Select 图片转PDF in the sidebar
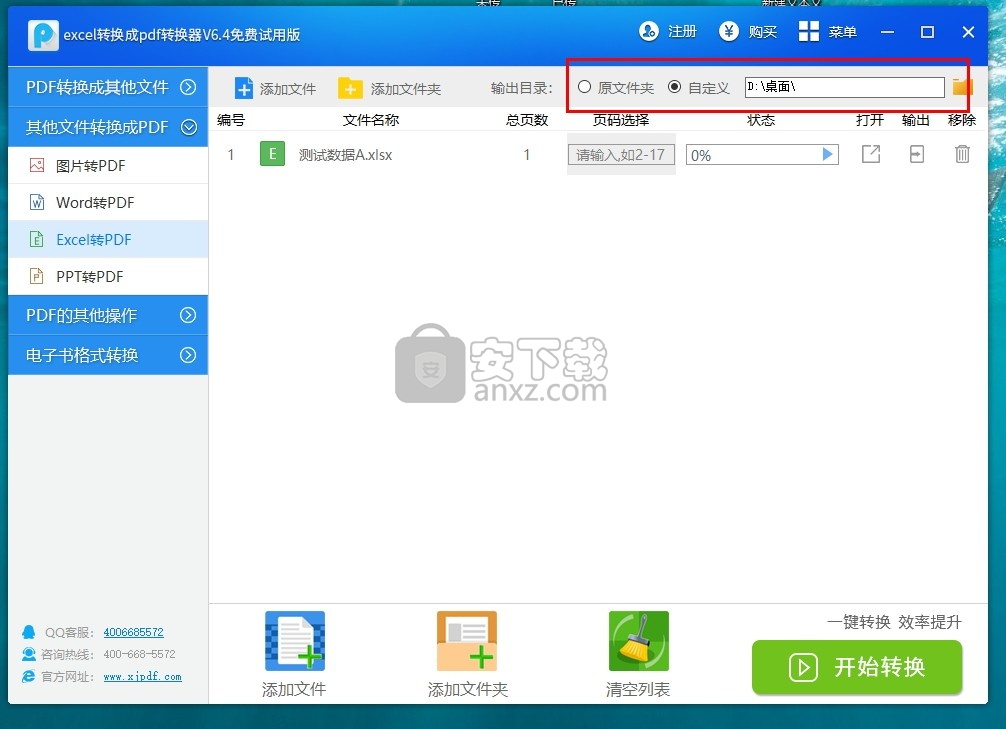Image resolution: width=1006 pixels, height=729 pixels. [x=108, y=166]
